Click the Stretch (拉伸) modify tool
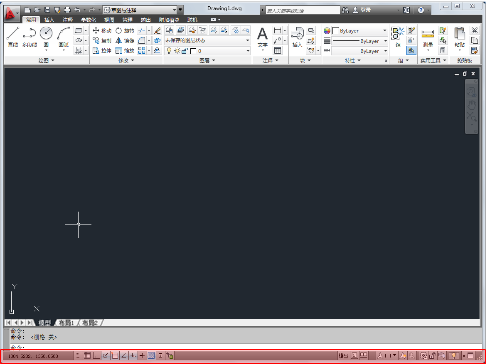The height and width of the screenshot is (364, 486). coord(102,51)
